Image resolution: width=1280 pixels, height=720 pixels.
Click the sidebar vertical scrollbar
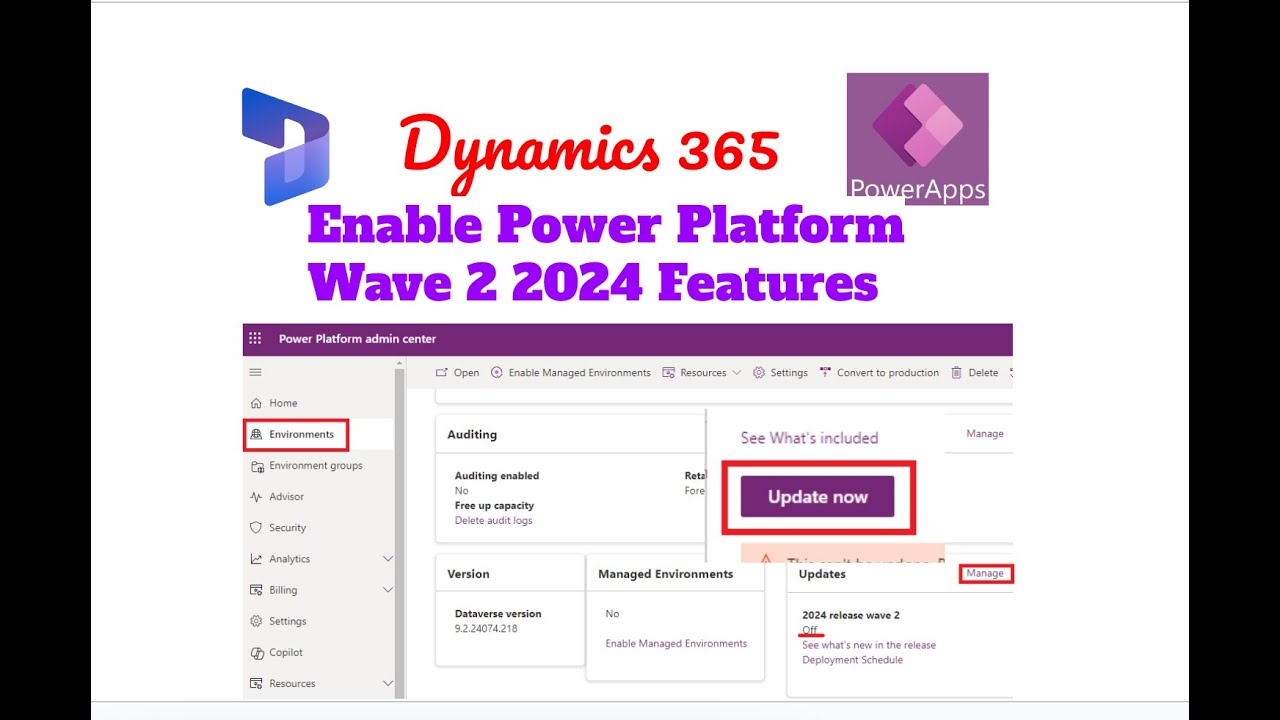point(400,533)
